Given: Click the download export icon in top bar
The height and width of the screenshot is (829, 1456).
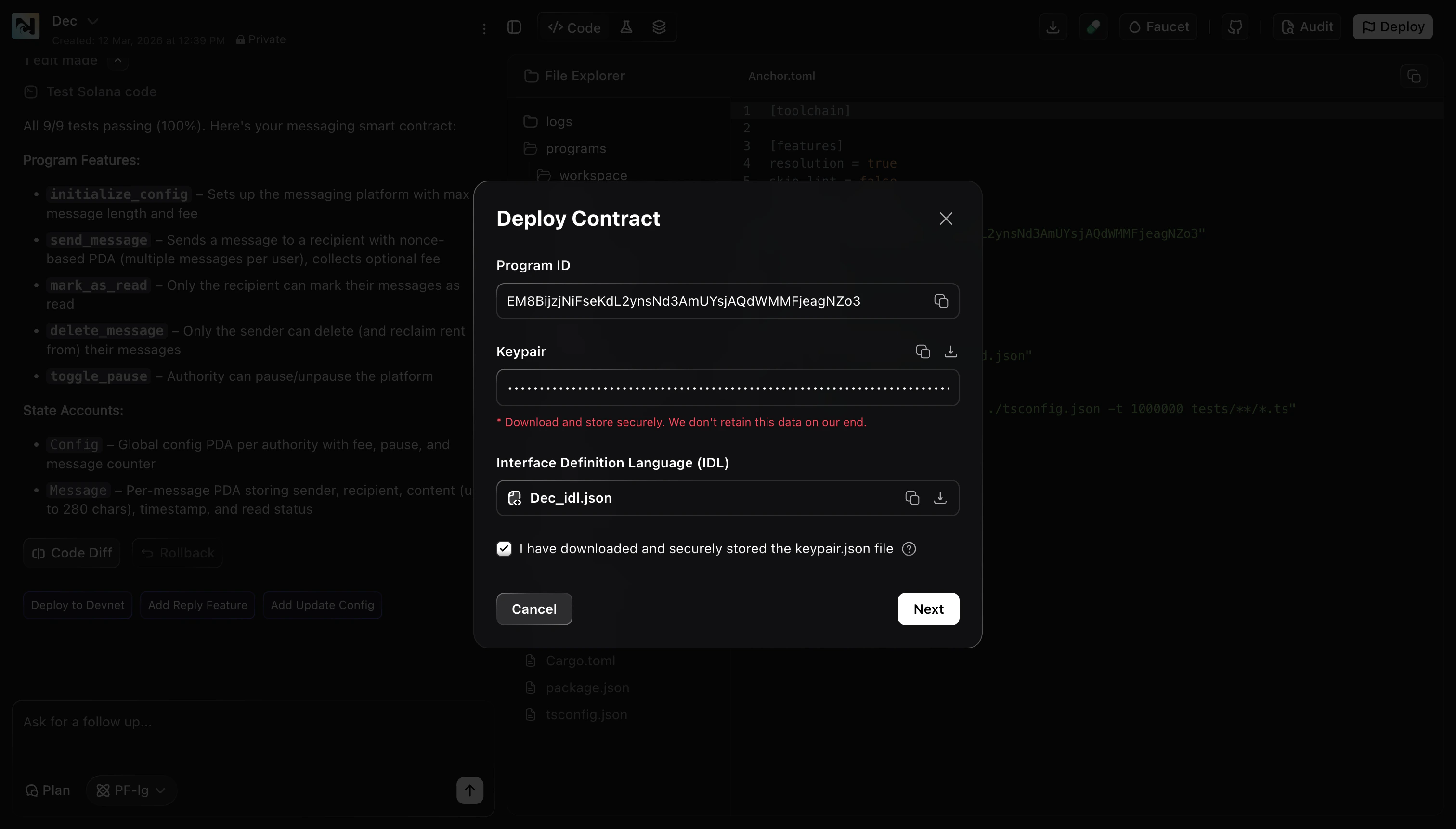Looking at the screenshot, I should (1053, 26).
